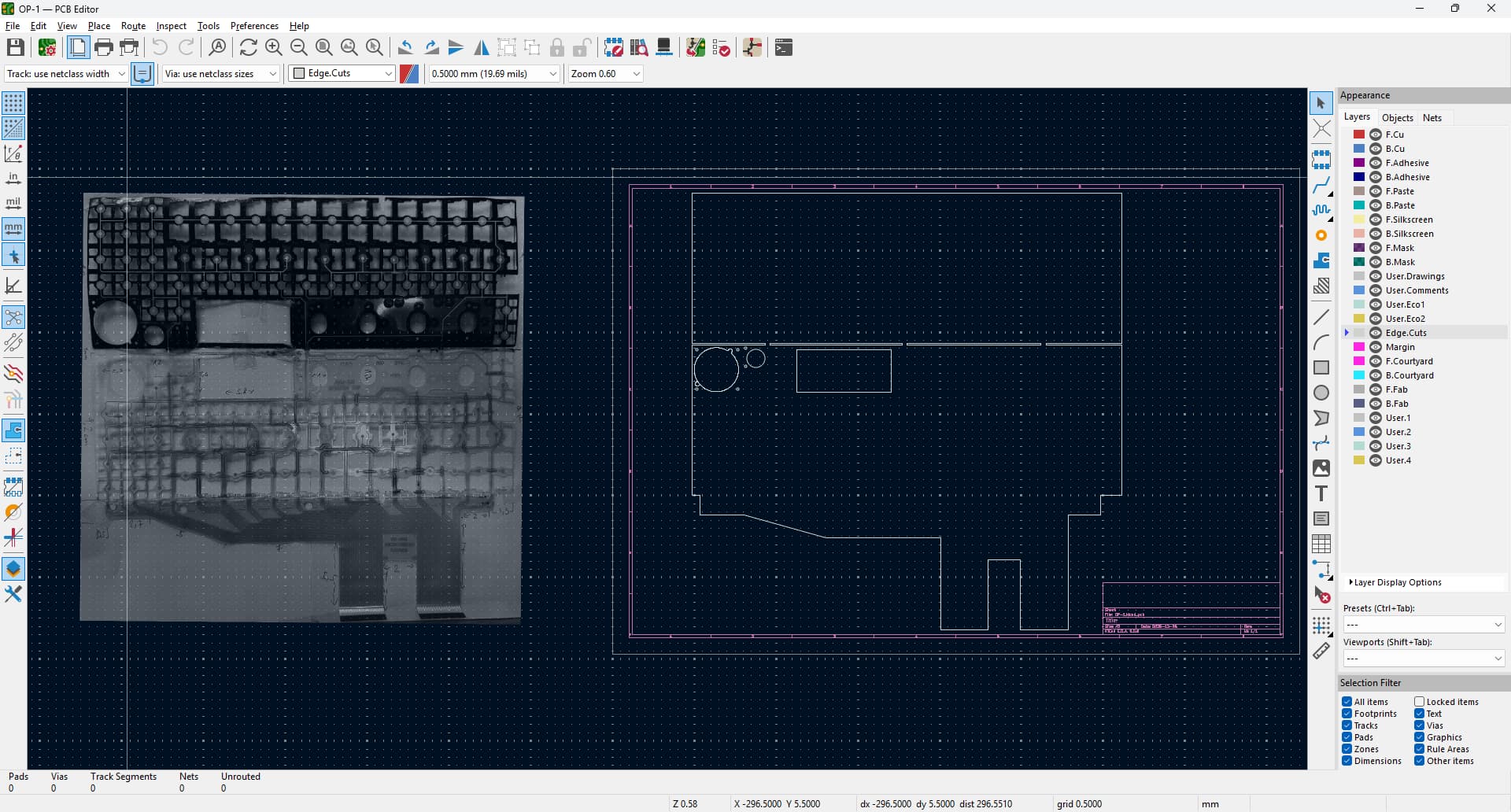Open the Zoom 0.60 dropdown
The image size is (1511, 812).
click(x=605, y=74)
